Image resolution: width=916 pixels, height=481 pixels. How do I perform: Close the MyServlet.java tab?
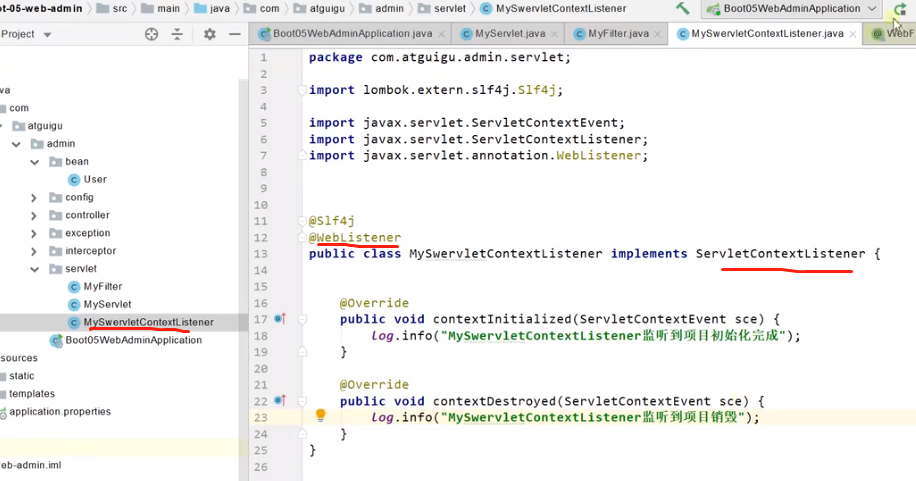pos(554,34)
